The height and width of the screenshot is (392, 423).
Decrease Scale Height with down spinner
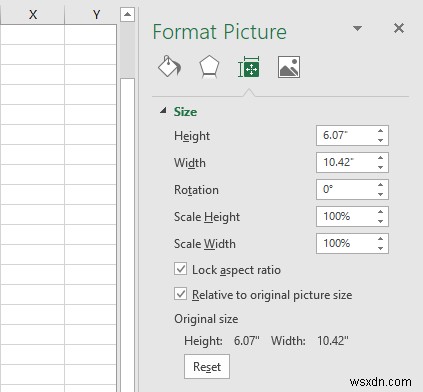[x=380, y=221]
